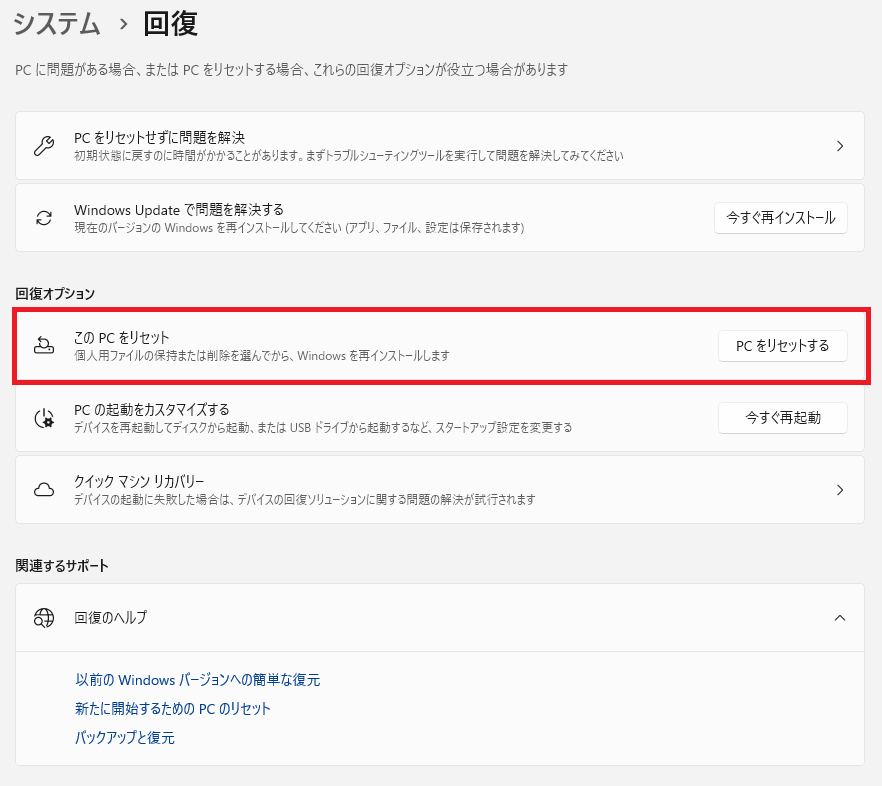Screen dimensions: 882x786
Task: Click the advanced startup gear icon
Action: point(44,418)
